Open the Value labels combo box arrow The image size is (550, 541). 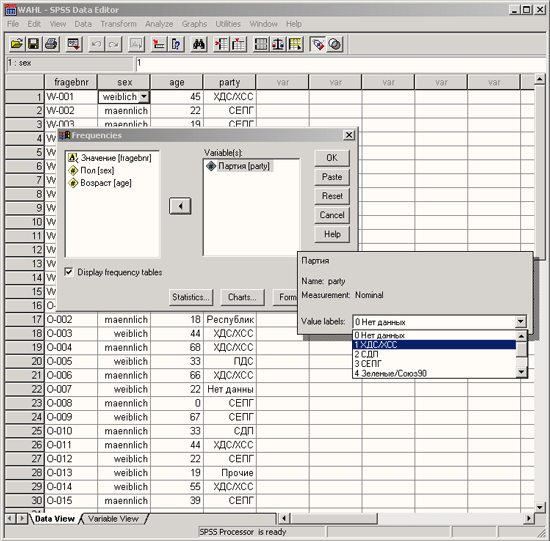coord(521,321)
